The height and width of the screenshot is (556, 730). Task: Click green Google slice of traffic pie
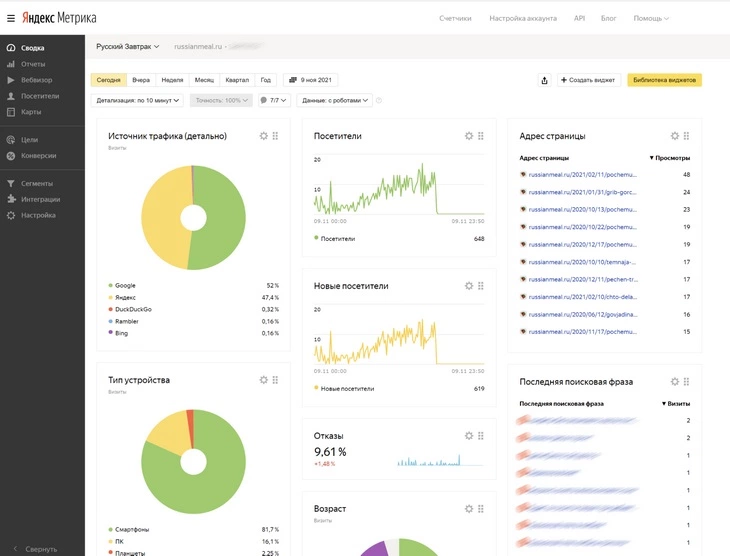(228, 219)
